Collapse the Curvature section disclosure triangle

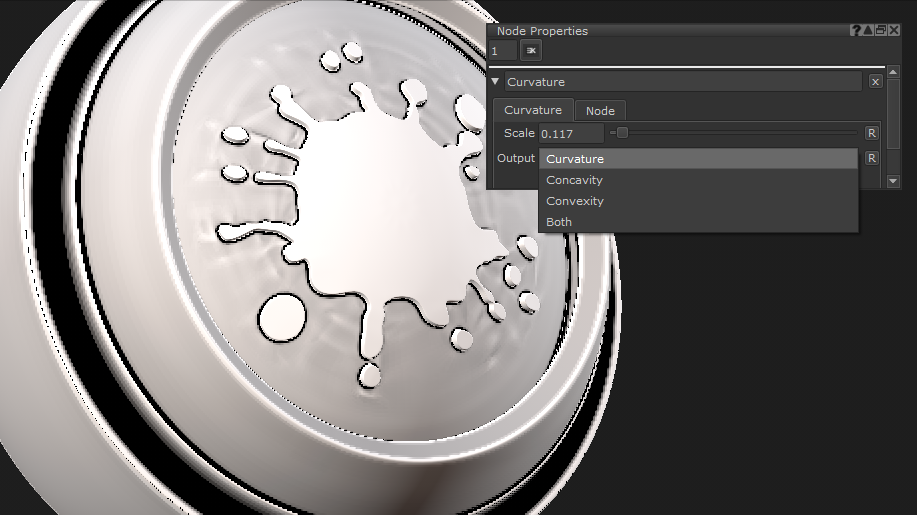click(496, 82)
